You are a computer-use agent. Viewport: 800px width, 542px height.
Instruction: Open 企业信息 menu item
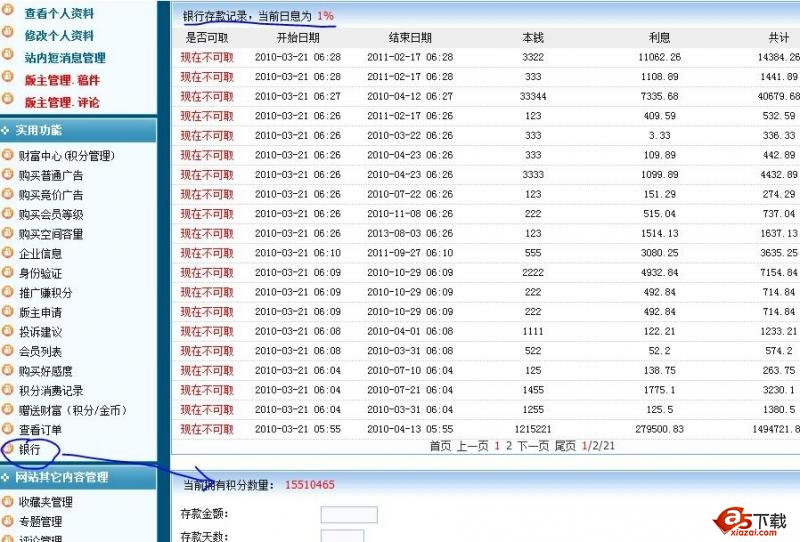pos(40,254)
